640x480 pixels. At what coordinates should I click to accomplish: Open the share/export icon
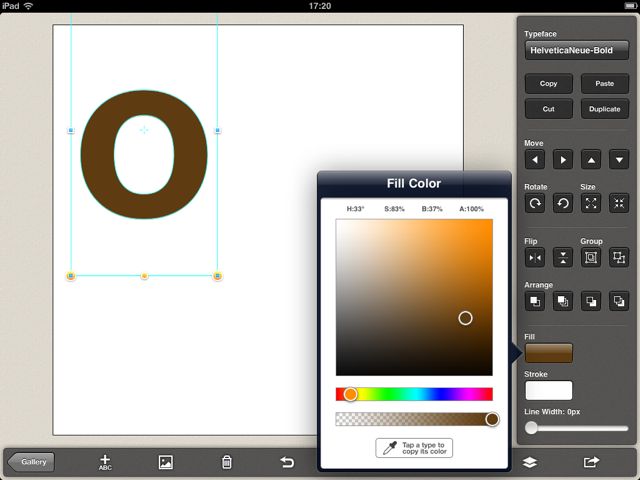tap(591, 462)
